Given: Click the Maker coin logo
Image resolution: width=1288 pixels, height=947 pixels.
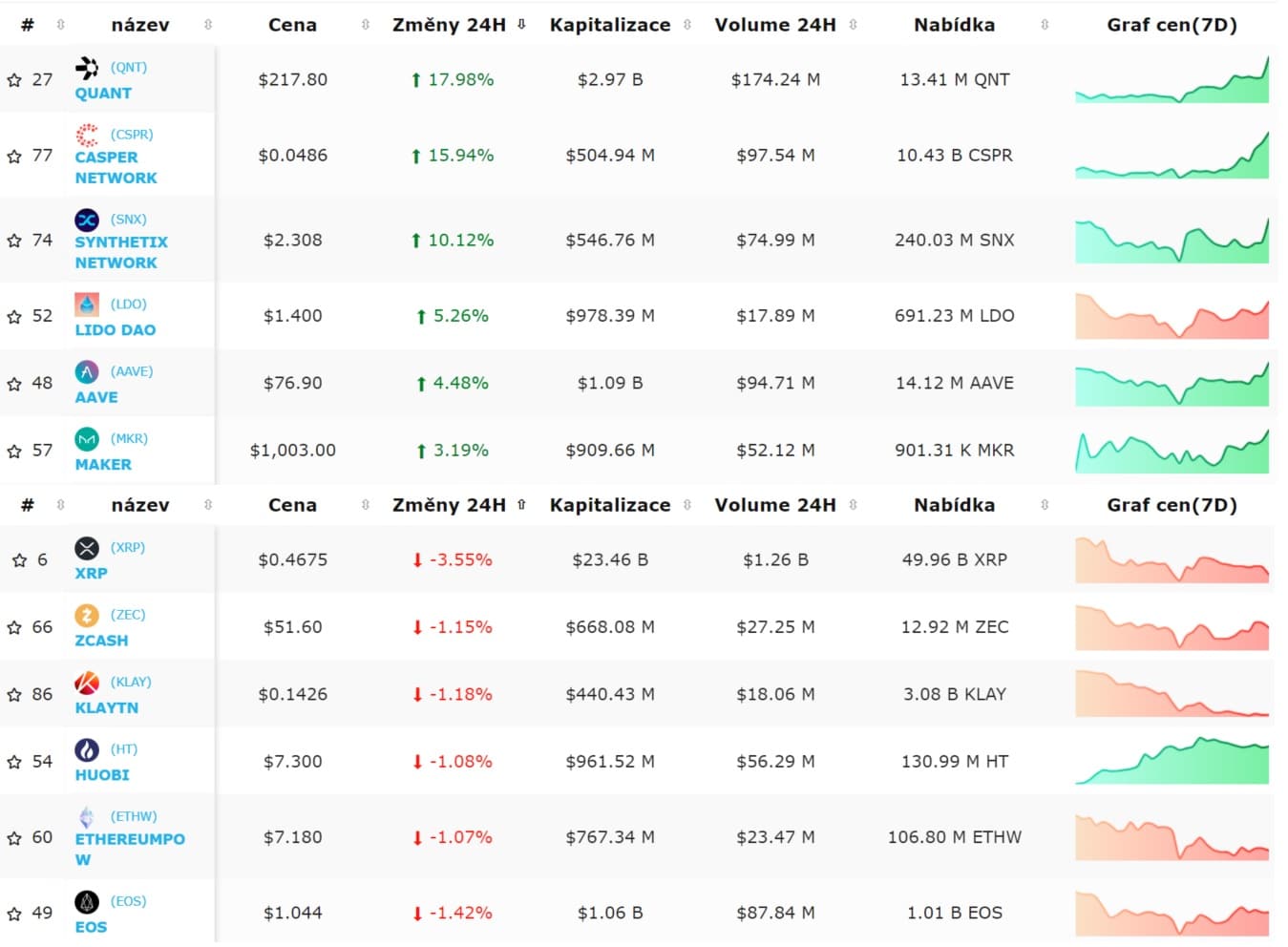Looking at the screenshot, I should click(87, 439).
